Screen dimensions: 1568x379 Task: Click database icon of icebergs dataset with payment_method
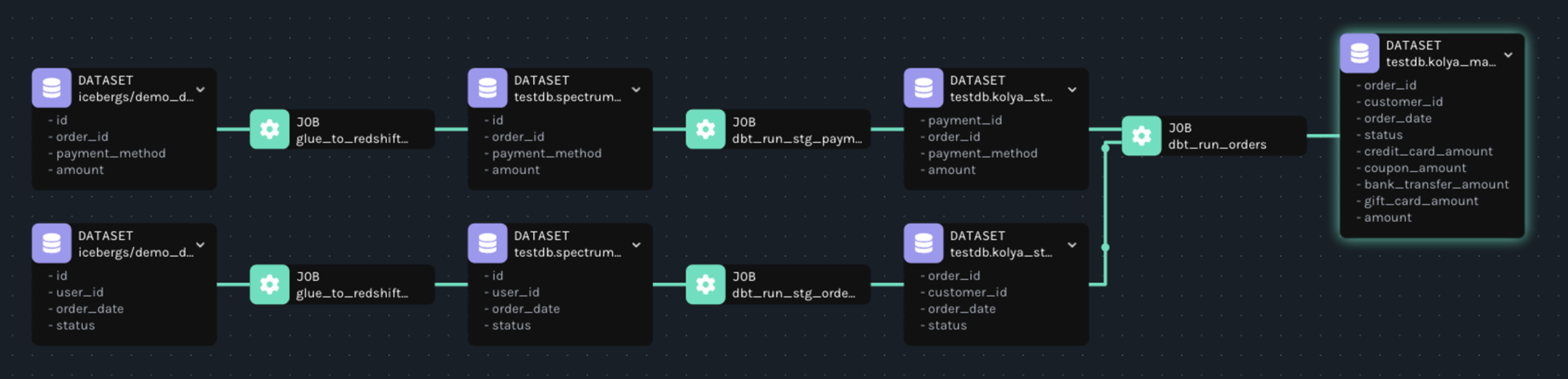(x=52, y=88)
